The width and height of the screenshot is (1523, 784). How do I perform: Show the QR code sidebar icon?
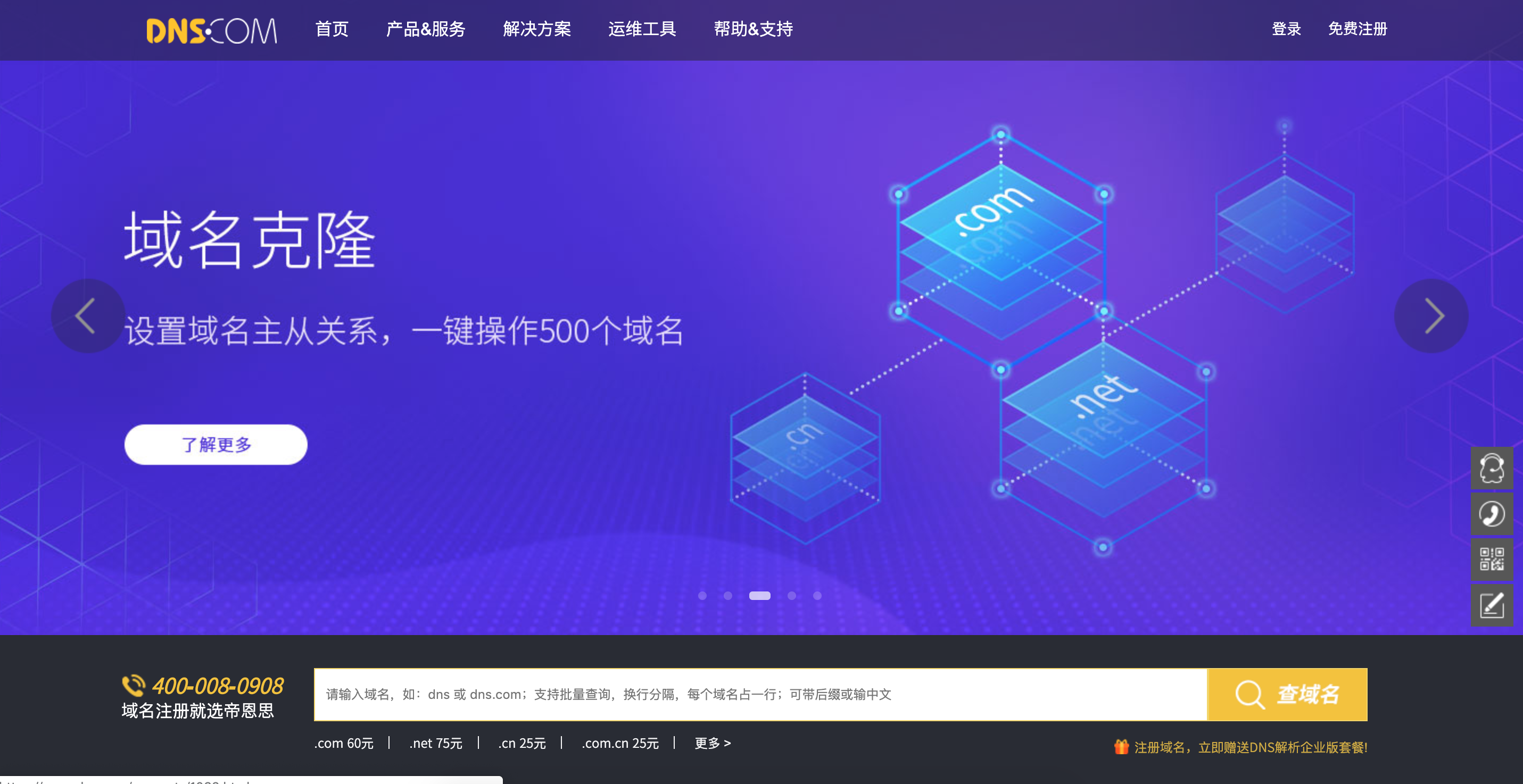click(1491, 559)
